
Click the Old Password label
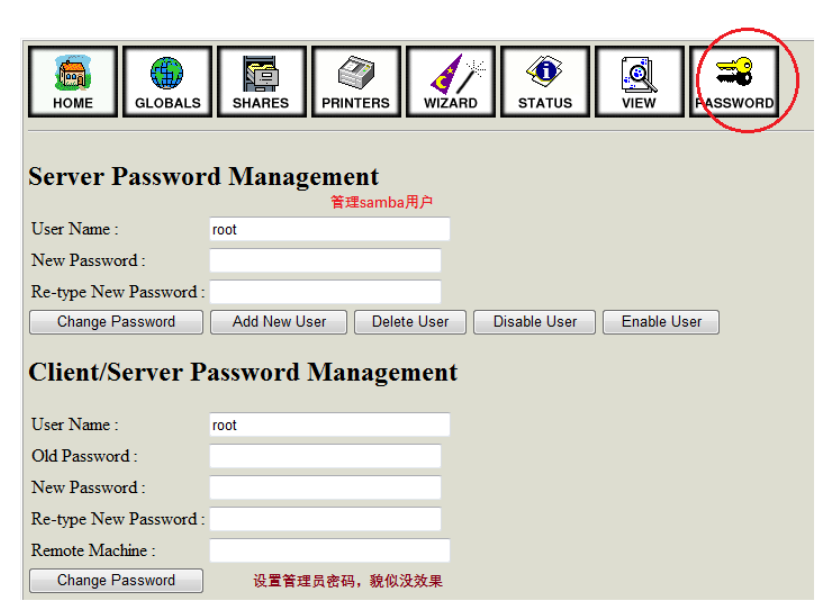coord(84,456)
